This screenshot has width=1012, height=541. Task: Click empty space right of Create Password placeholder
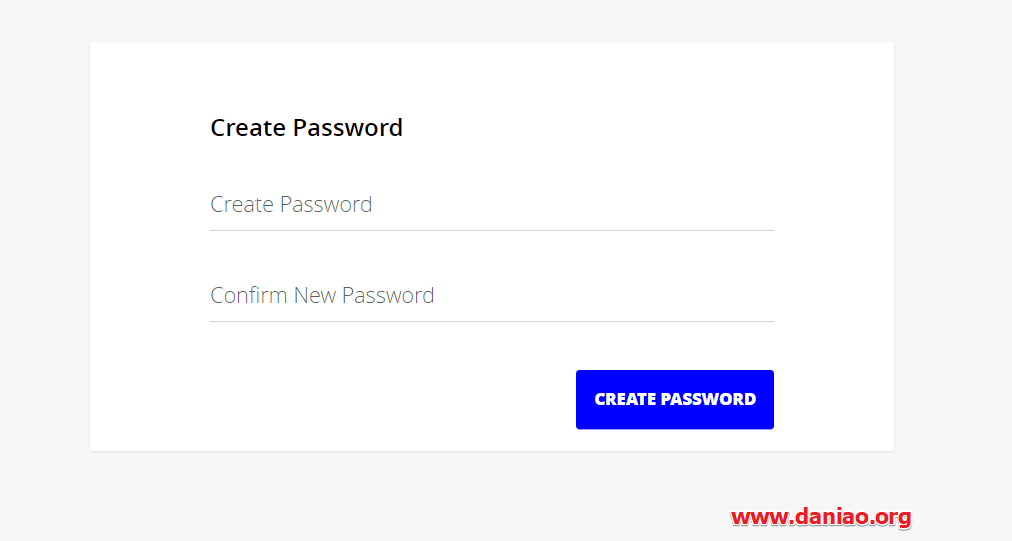[x=573, y=205]
